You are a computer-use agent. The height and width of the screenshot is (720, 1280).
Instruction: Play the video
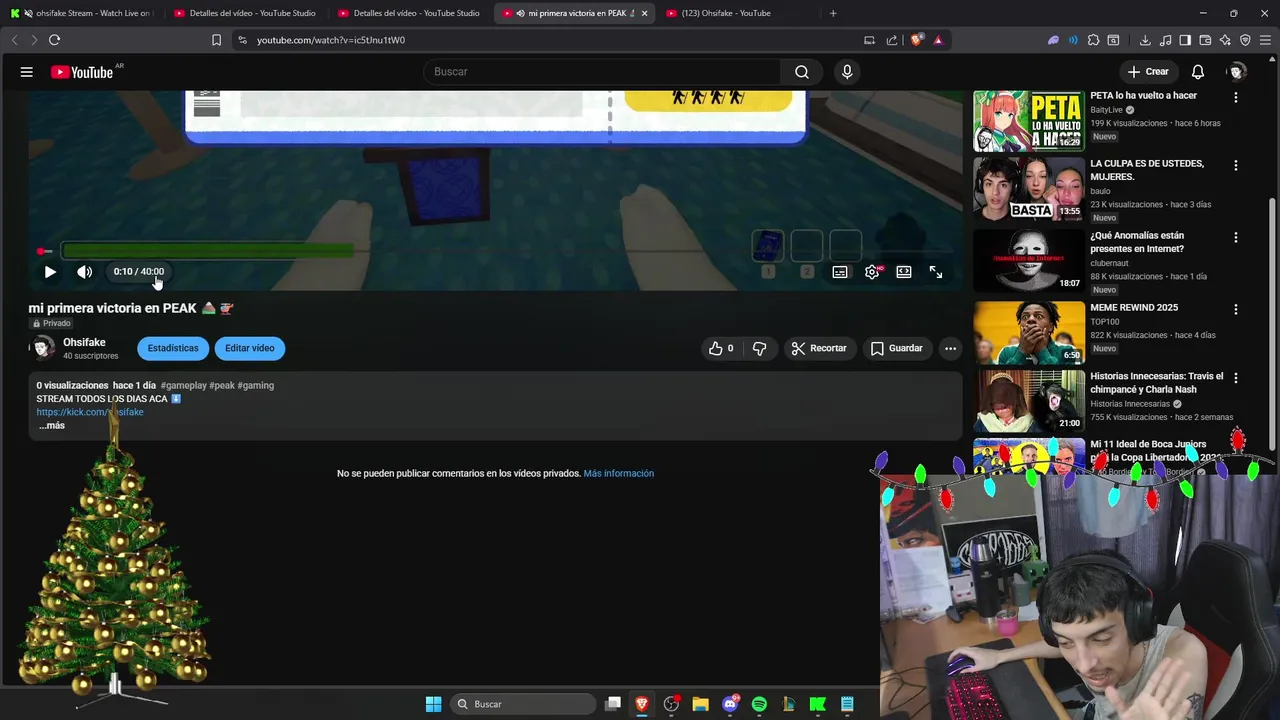(x=50, y=272)
